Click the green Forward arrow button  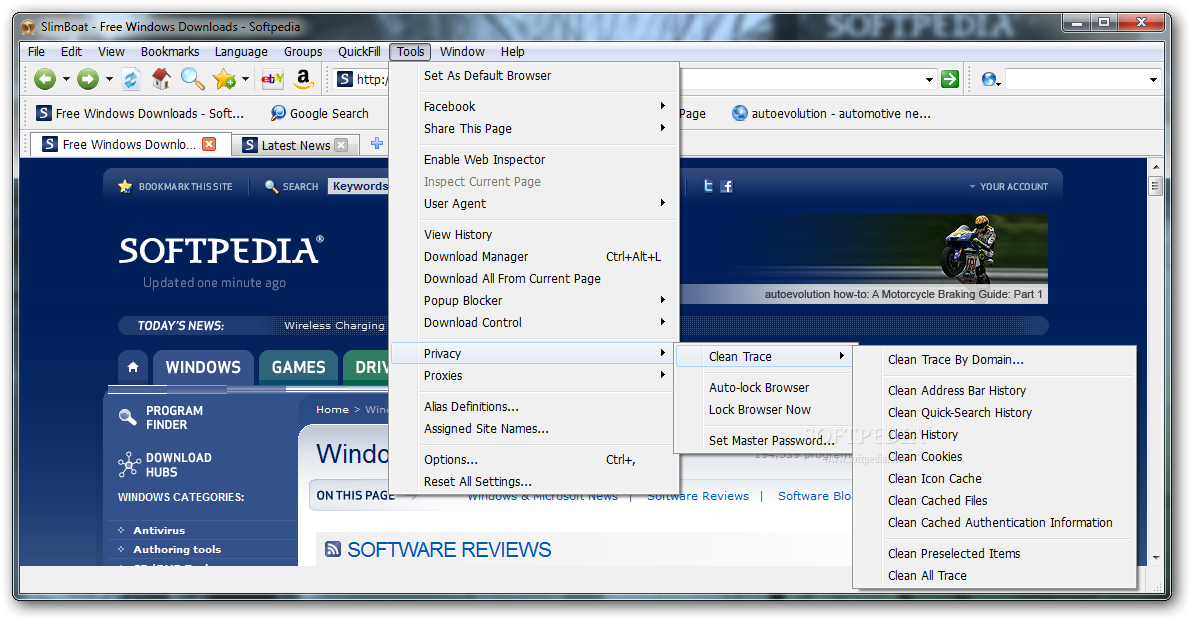click(x=88, y=79)
